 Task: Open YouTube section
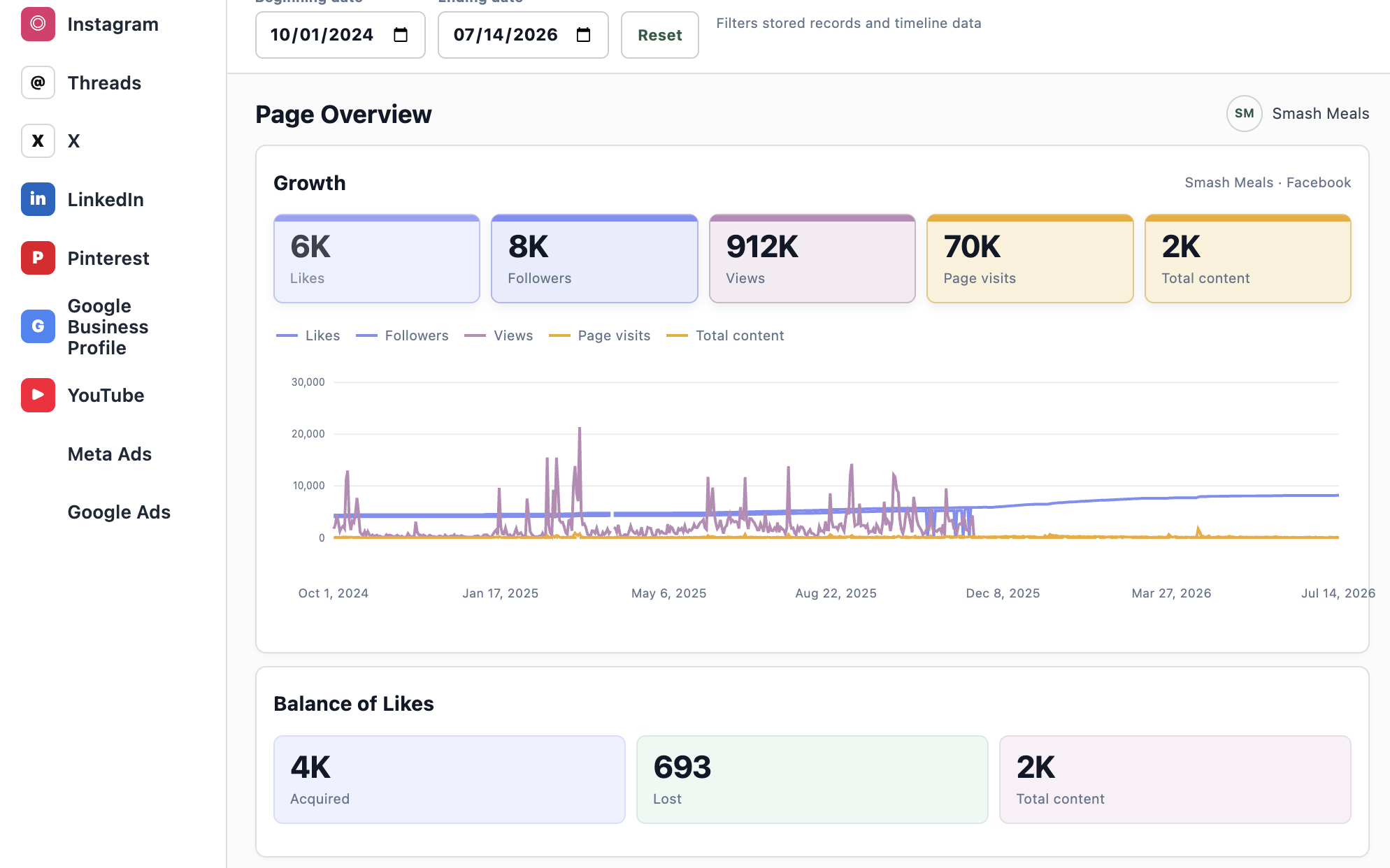106,395
